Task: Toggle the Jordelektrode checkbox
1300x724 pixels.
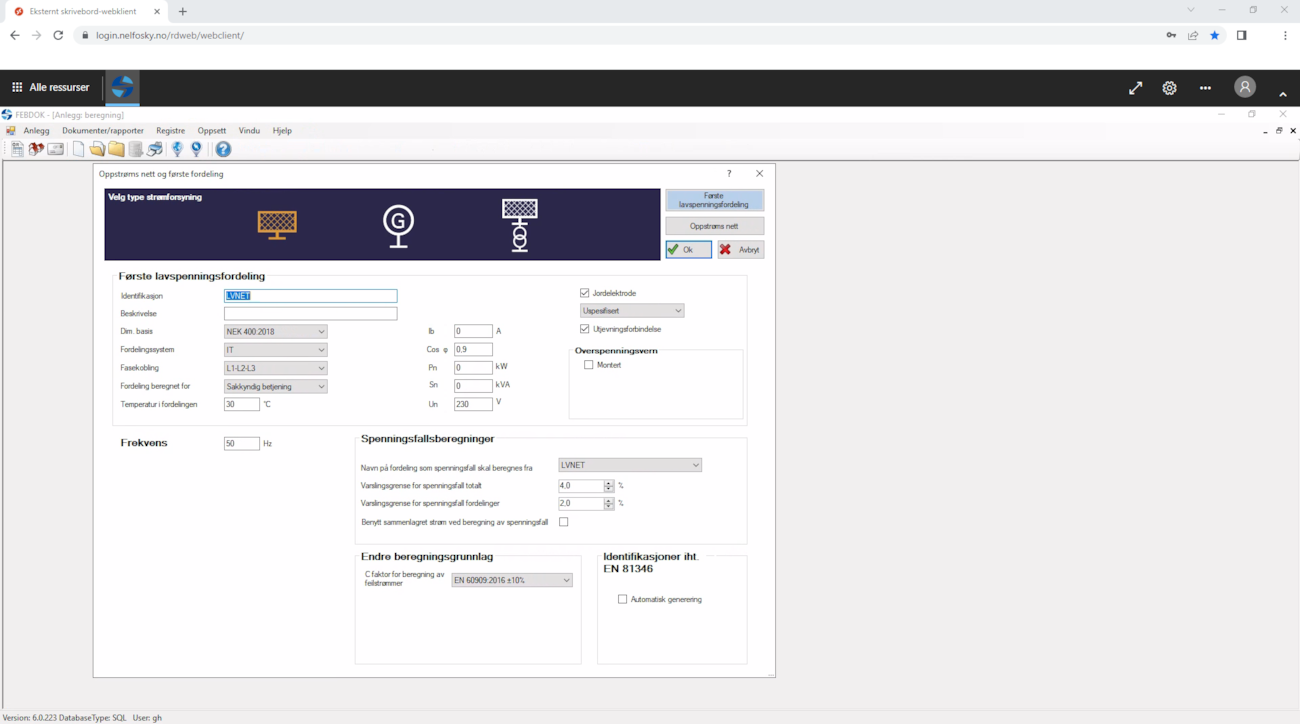Action: click(x=585, y=293)
